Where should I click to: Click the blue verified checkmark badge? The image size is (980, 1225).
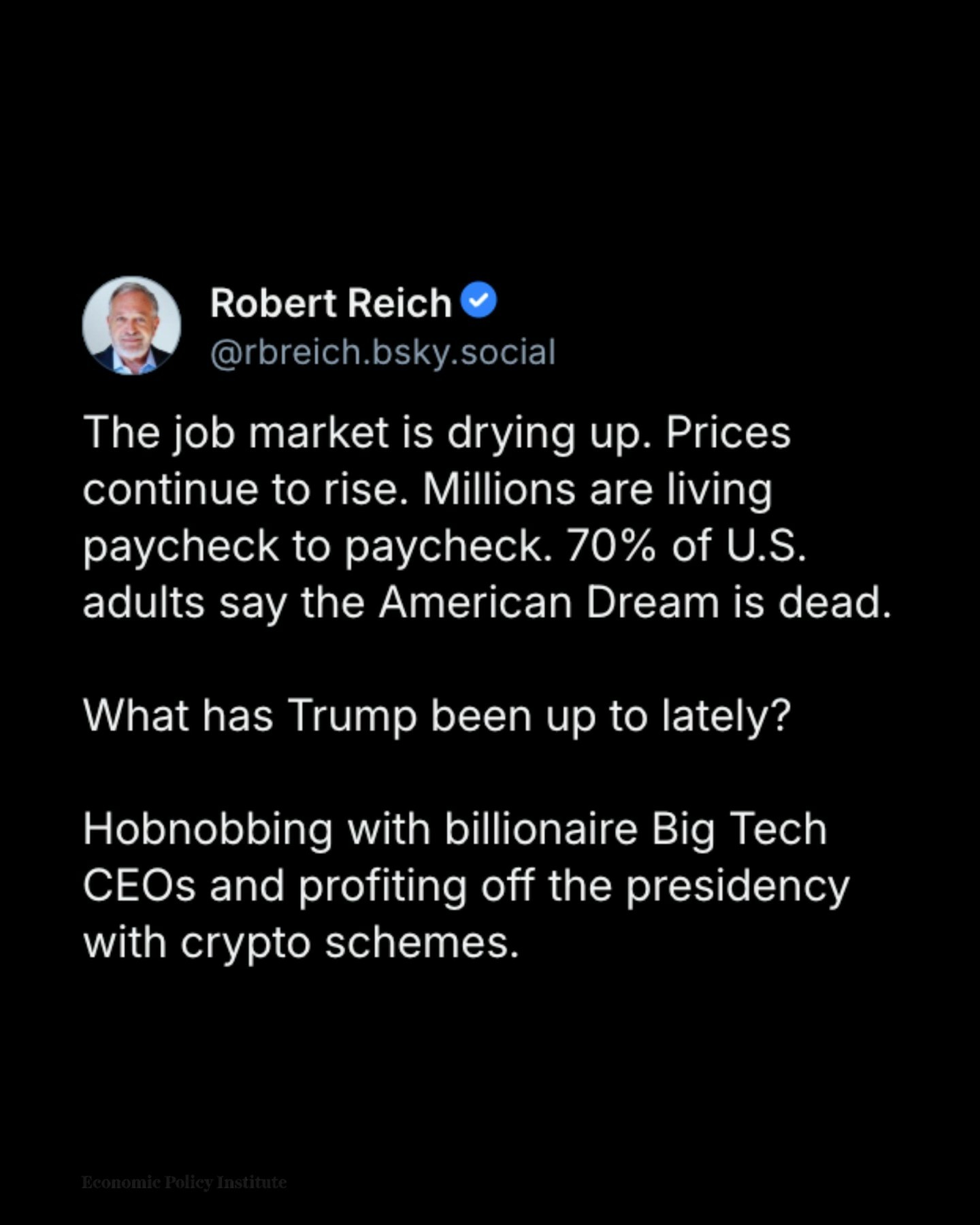point(479,300)
